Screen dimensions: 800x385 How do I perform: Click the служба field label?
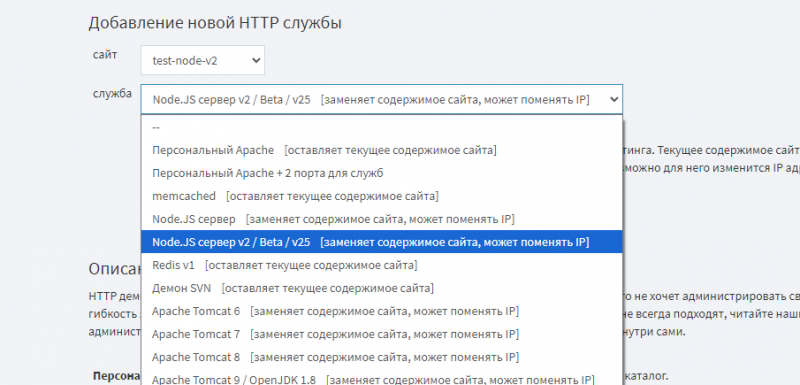112,93
